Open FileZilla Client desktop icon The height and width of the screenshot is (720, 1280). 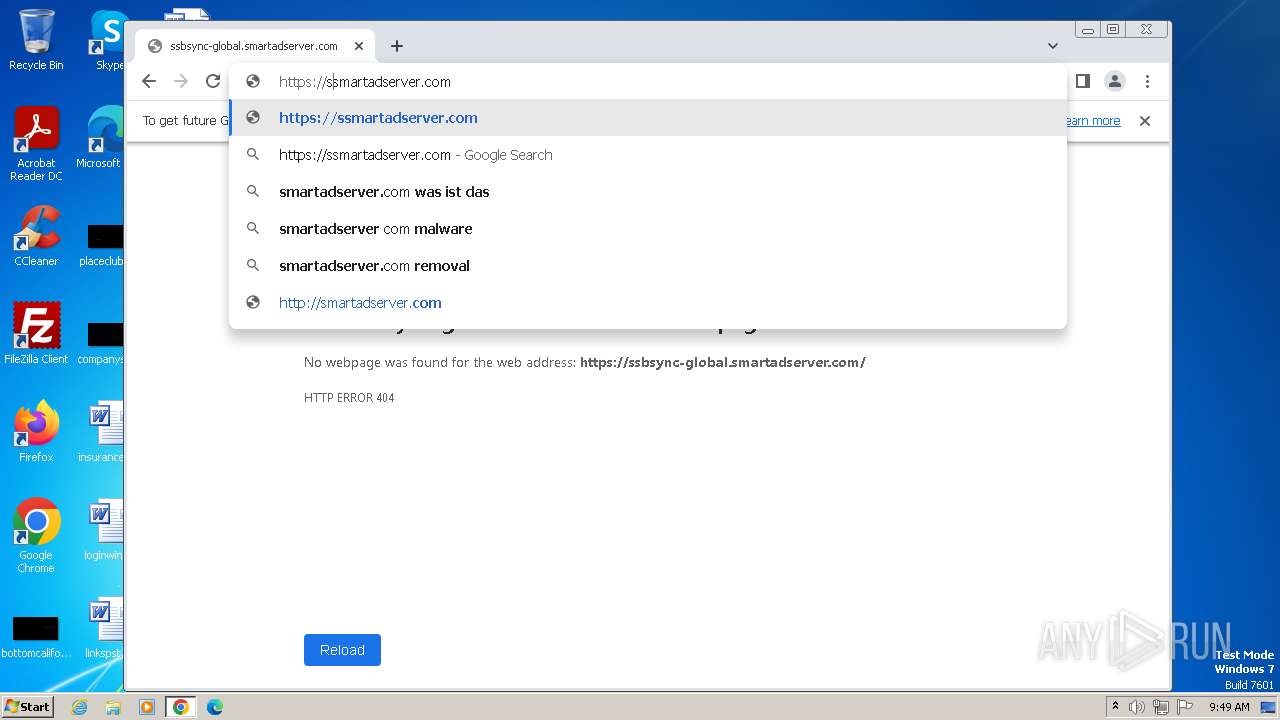click(36, 333)
